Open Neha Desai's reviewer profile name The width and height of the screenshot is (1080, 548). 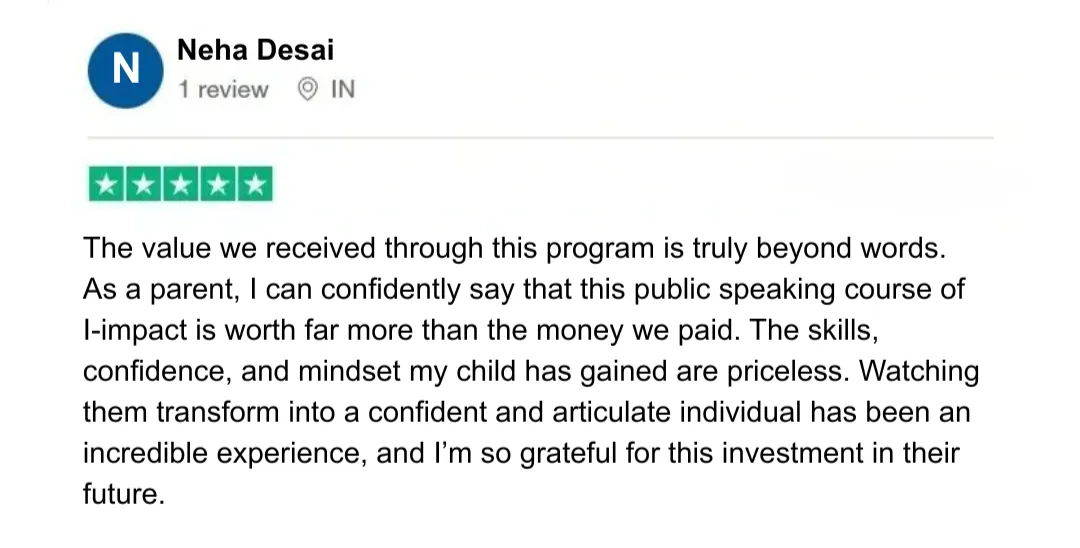point(255,48)
